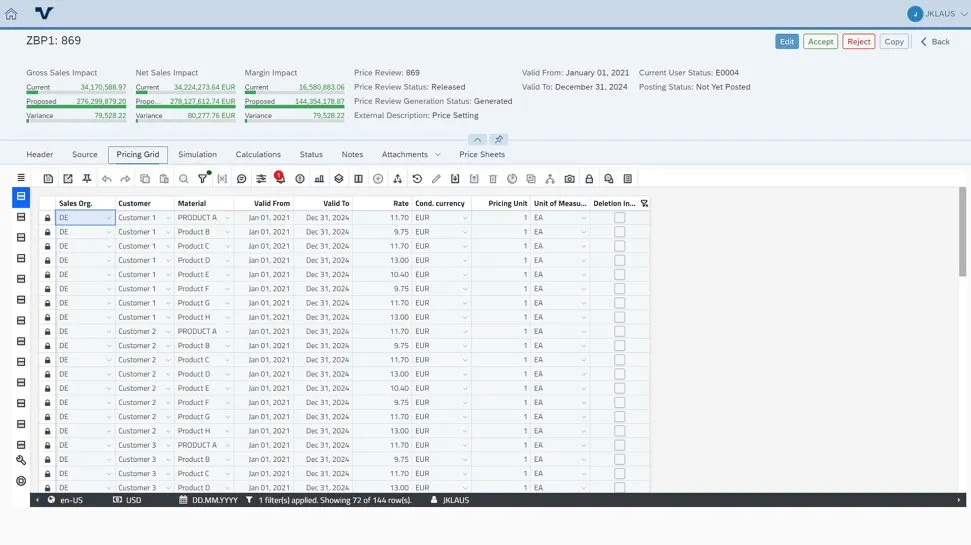Click the save icon in the grid toolbar
The image size is (971, 545).
pyautogui.click(x=48, y=179)
